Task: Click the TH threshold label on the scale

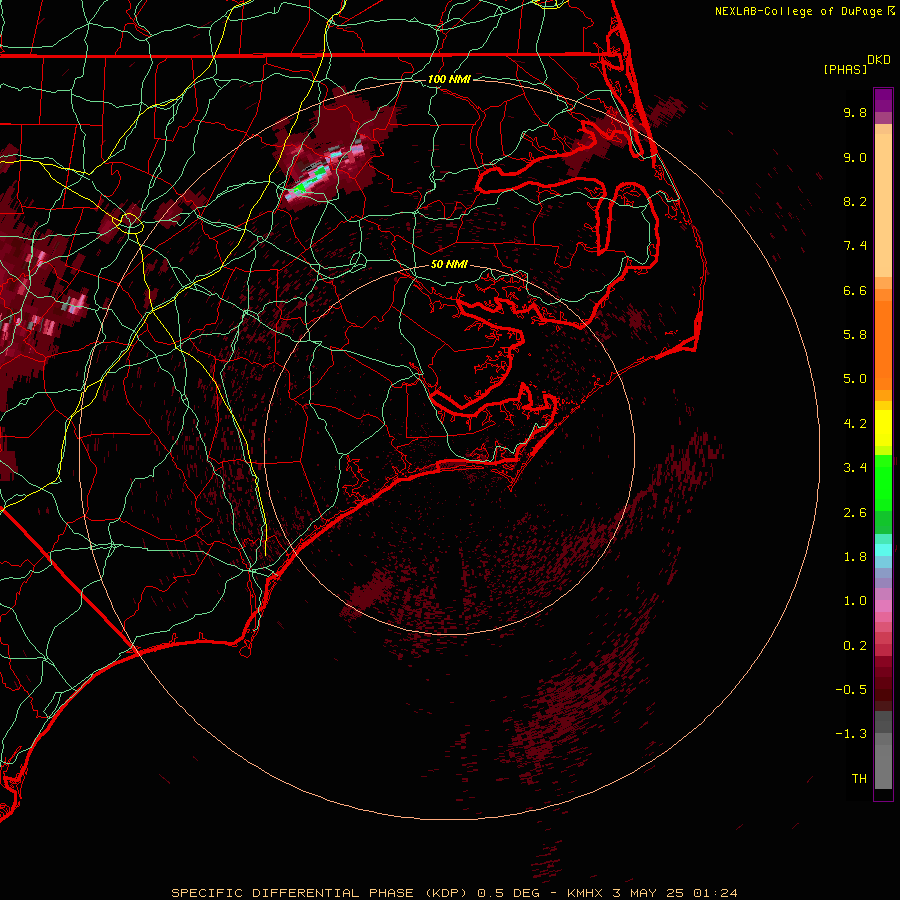Action: pyautogui.click(x=859, y=779)
